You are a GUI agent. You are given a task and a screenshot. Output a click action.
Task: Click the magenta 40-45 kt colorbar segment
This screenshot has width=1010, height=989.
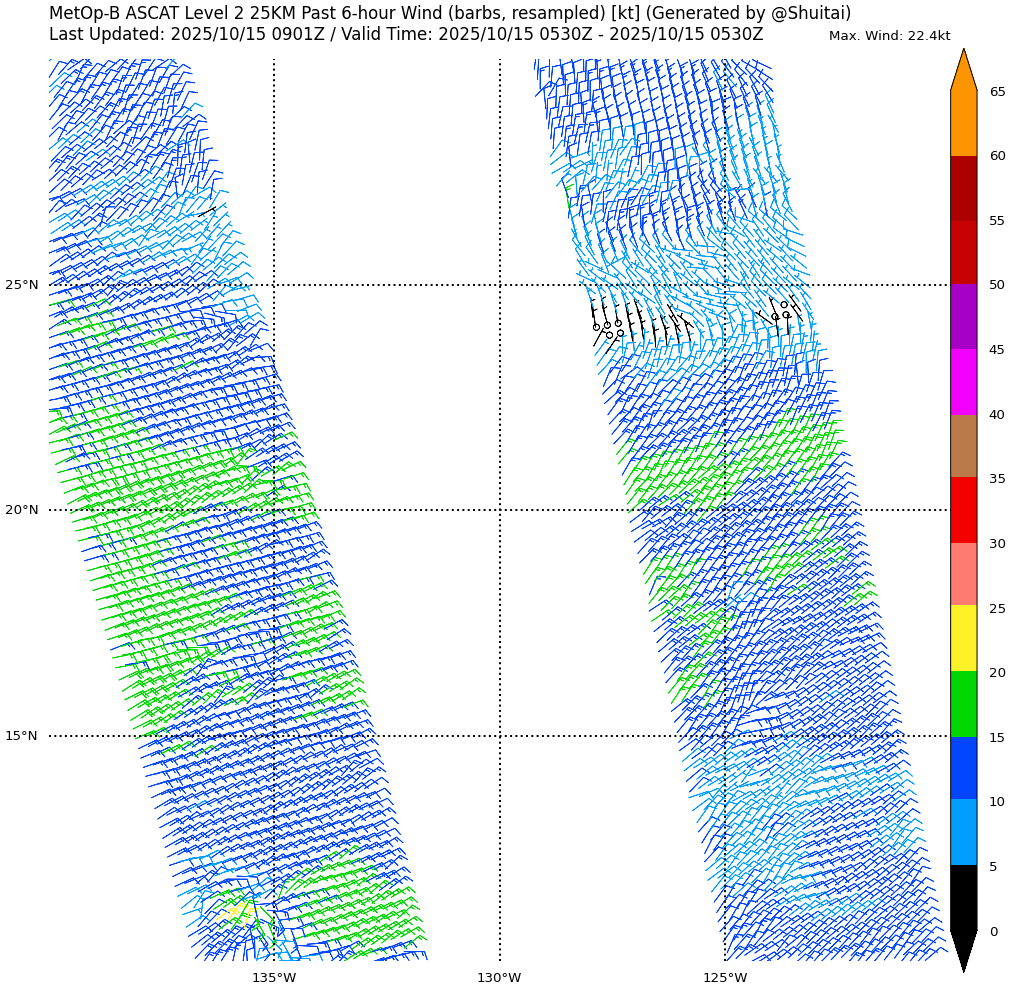[963, 382]
